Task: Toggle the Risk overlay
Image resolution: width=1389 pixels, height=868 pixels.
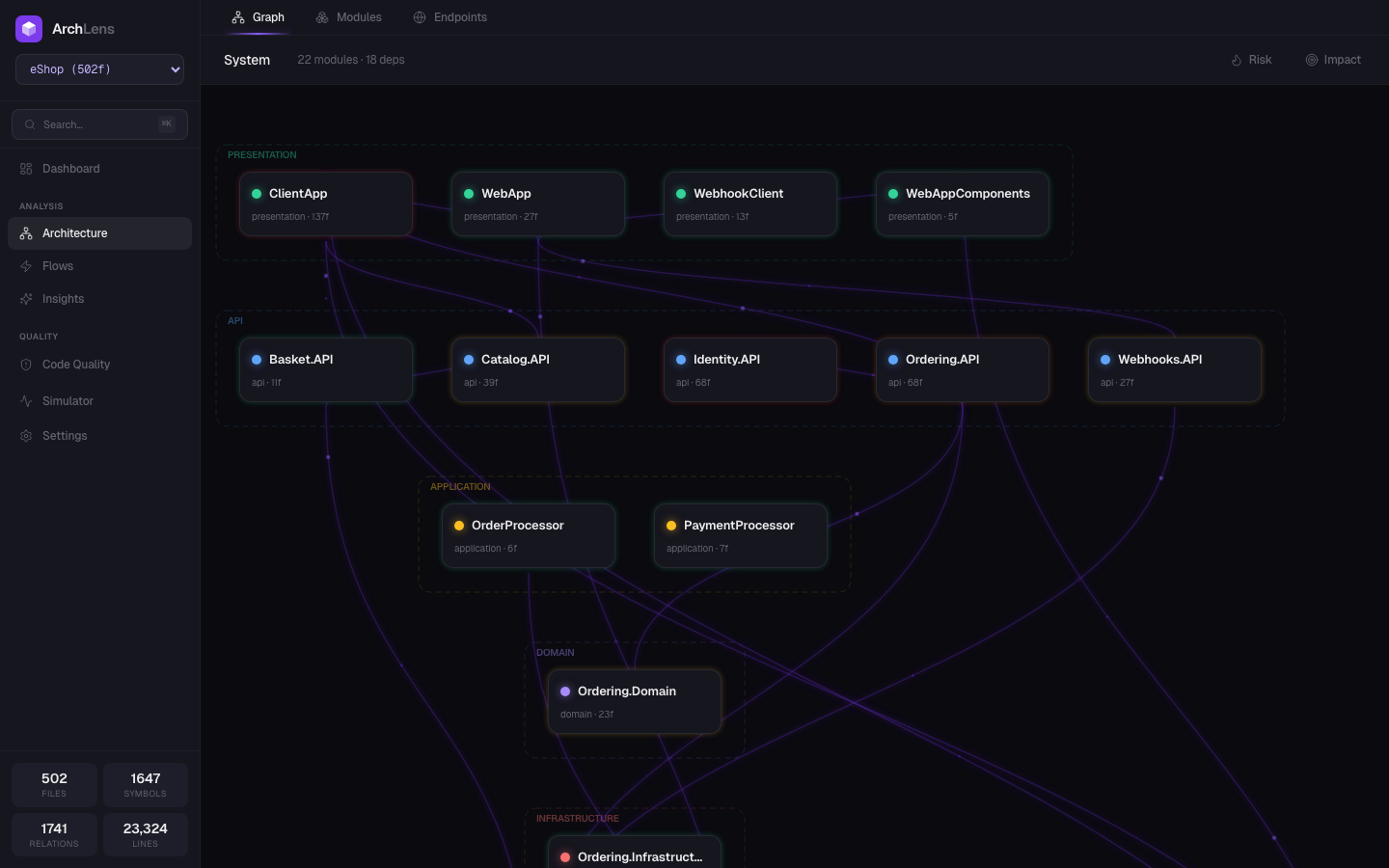Action: point(1251,60)
